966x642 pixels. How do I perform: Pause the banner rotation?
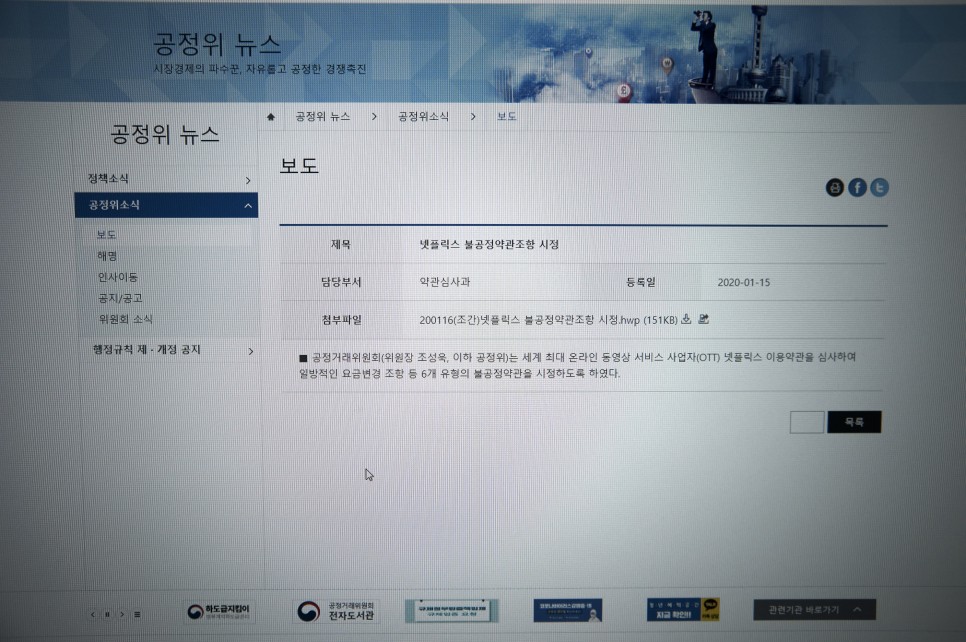point(107,614)
